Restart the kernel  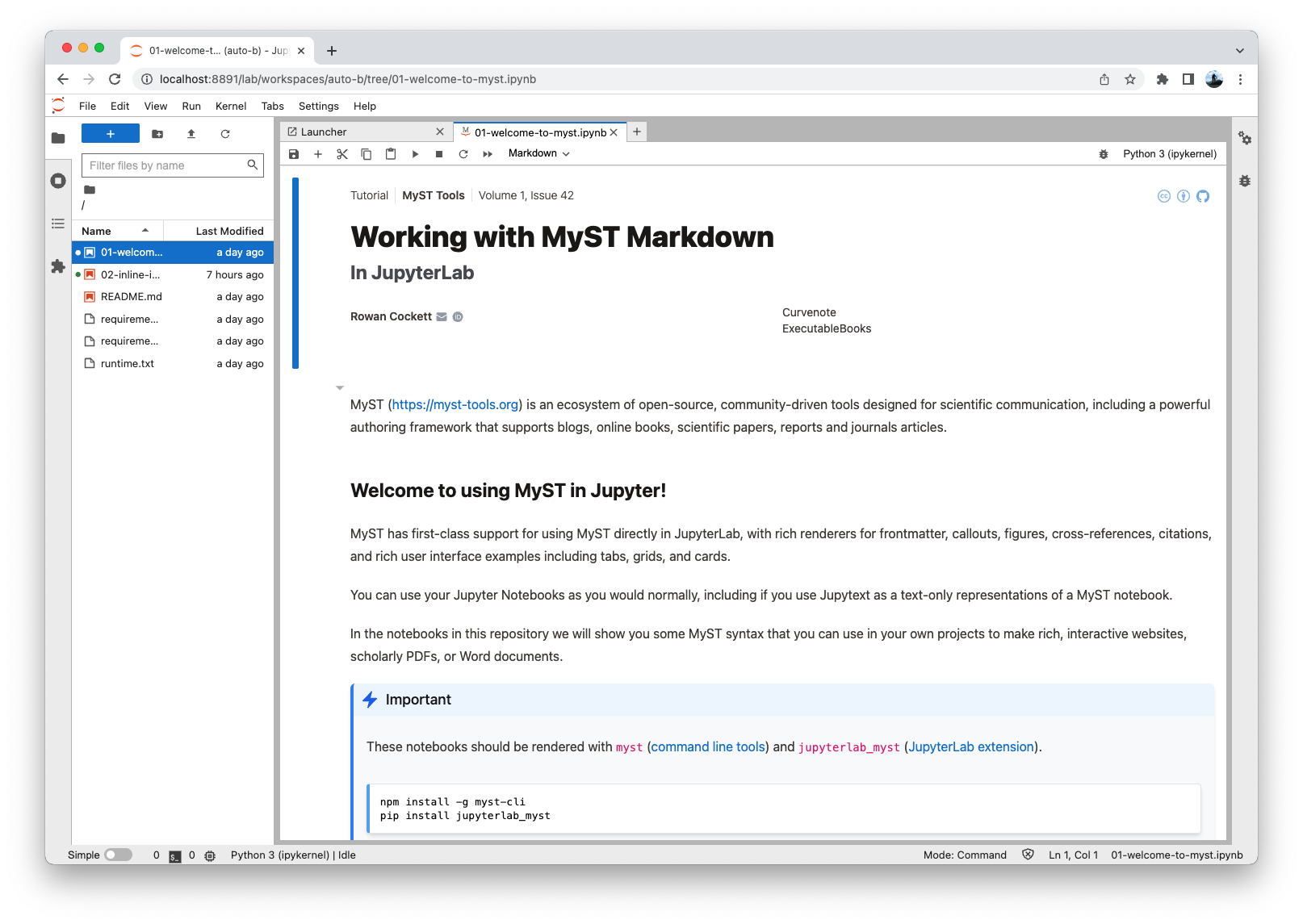463,153
